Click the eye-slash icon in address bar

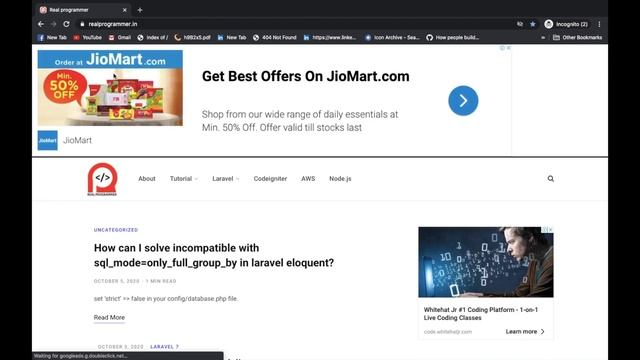(520, 24)
